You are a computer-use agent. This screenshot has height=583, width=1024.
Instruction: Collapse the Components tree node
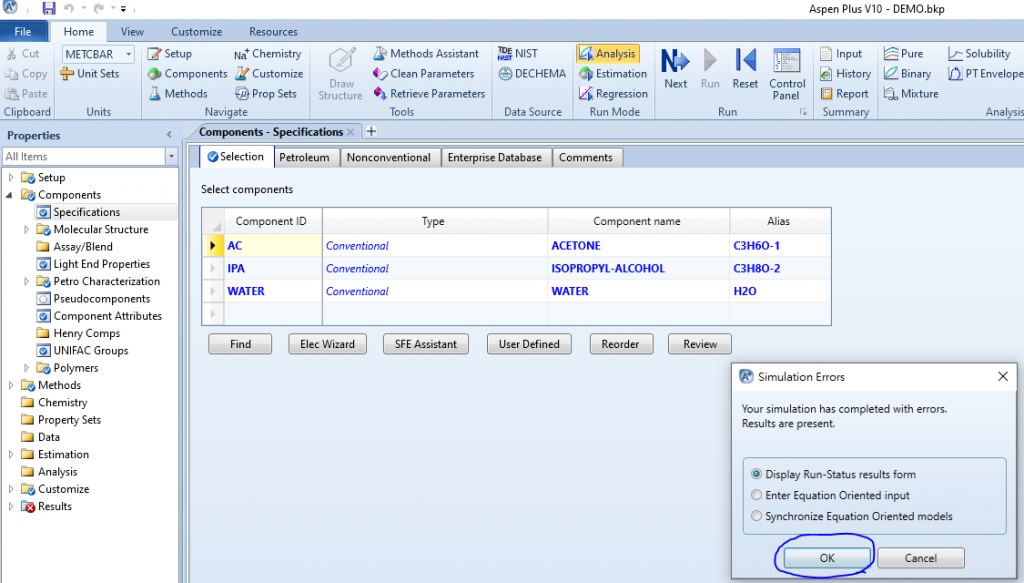tap(10, 195)
